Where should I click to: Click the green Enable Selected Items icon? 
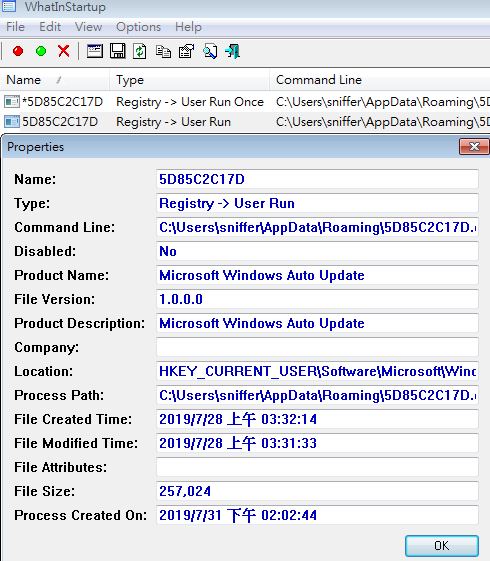tap(41, 51)
